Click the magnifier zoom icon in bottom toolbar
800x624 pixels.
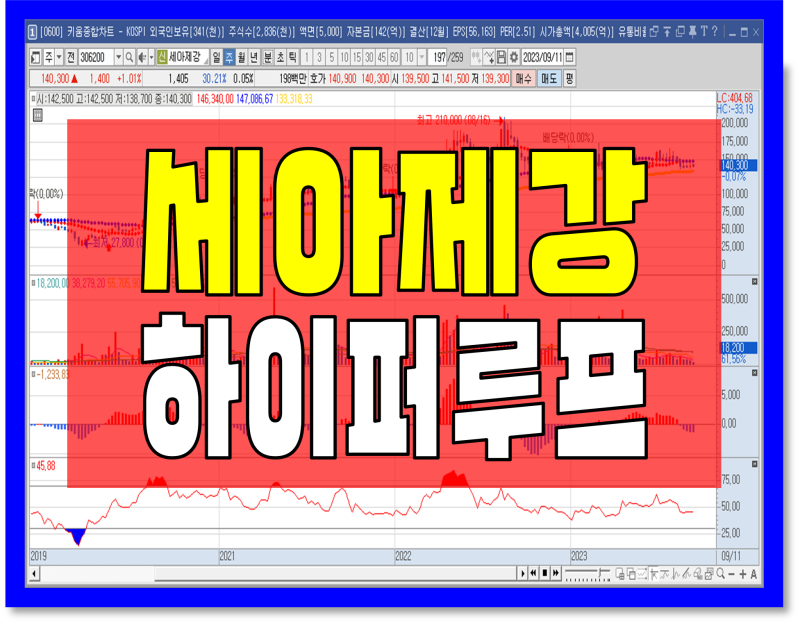pos(720,574)
